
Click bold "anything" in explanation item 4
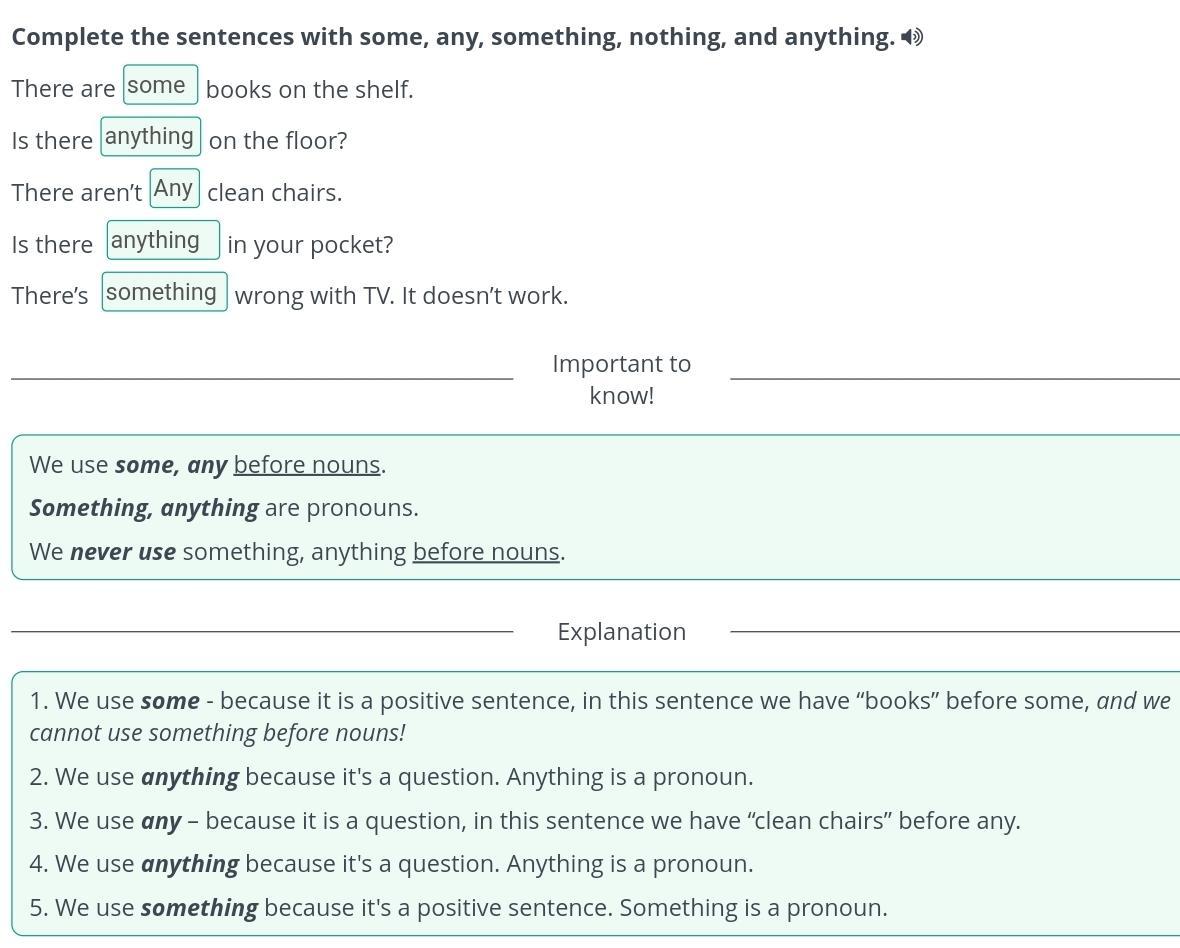190,864
